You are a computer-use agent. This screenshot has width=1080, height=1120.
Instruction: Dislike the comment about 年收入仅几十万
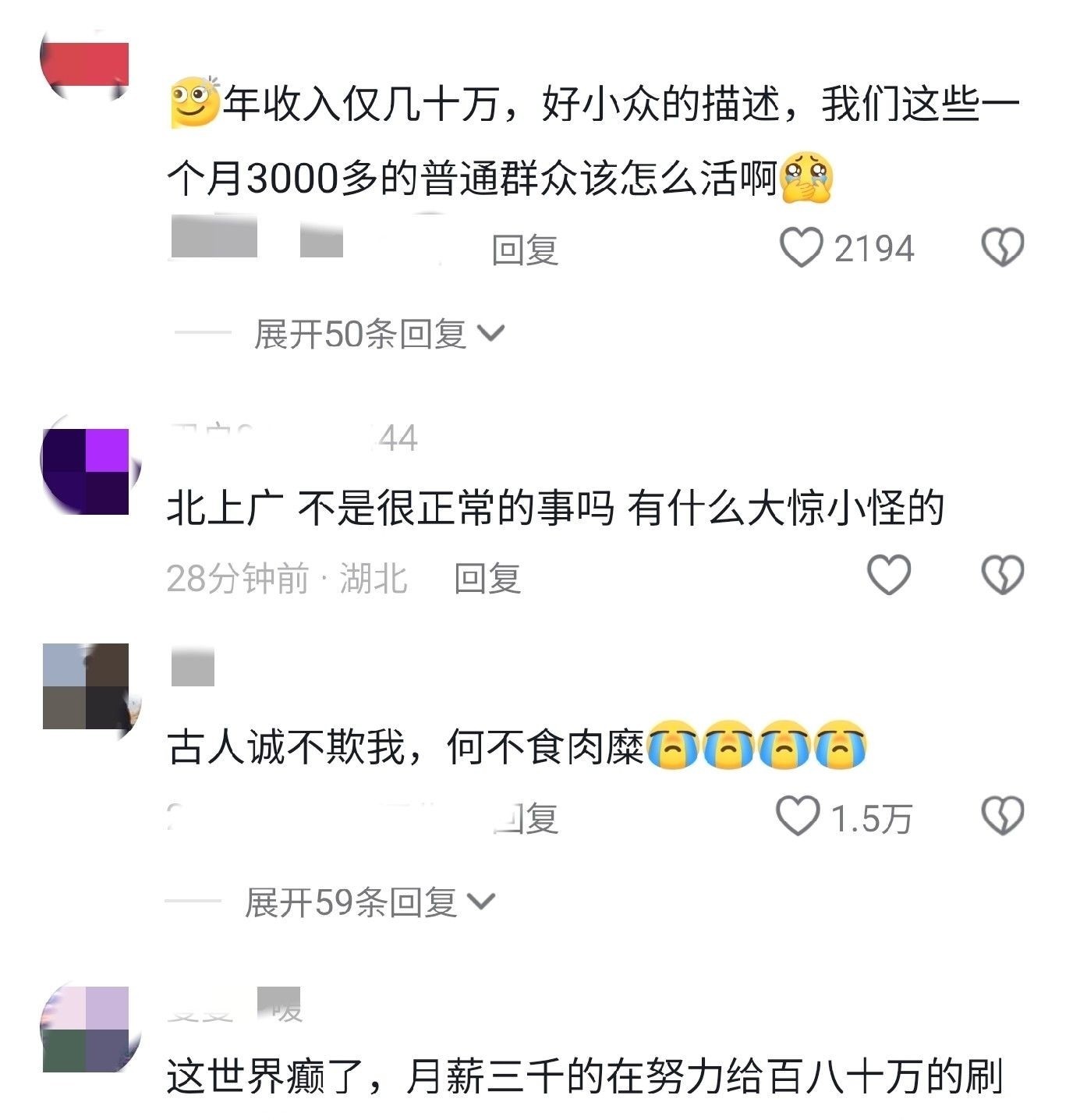pyautogui.click(x=1002, y=248)
